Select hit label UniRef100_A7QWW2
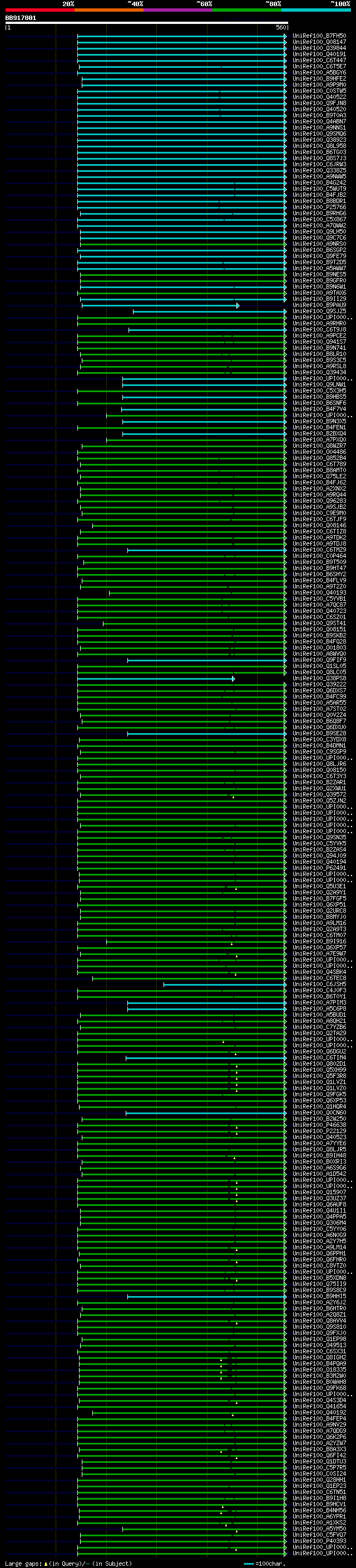Screen dimensions: 356x1568 pos(319,226)
